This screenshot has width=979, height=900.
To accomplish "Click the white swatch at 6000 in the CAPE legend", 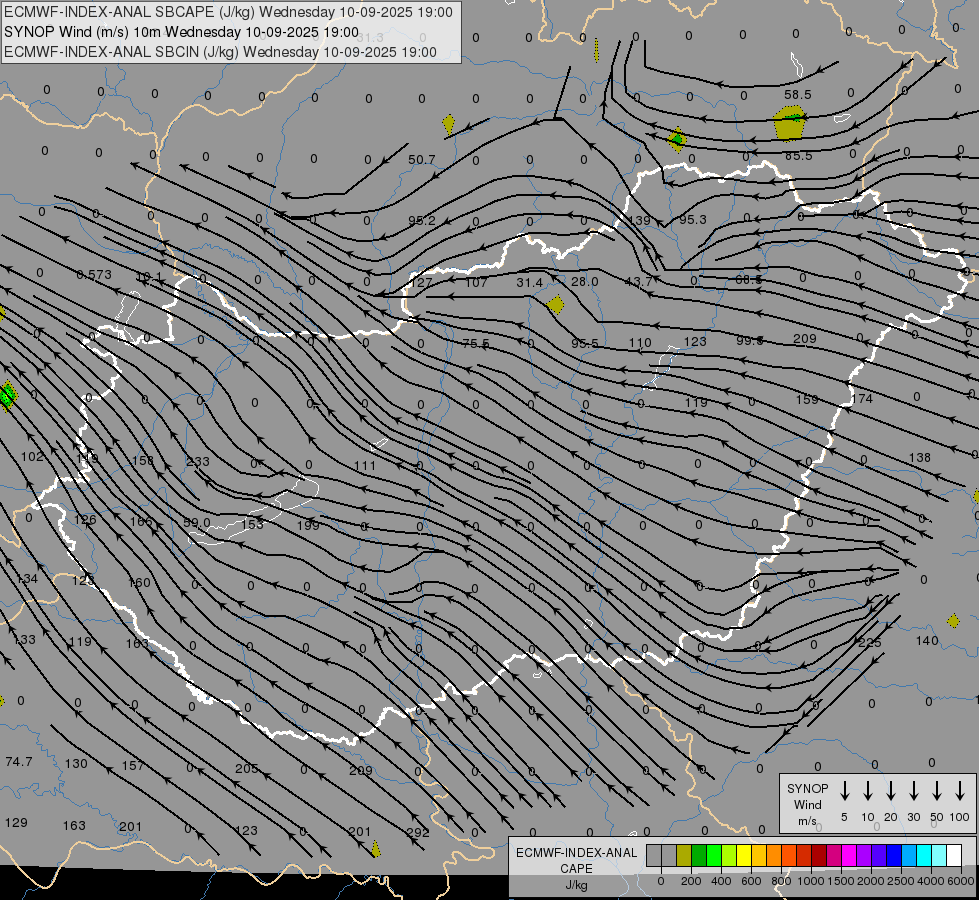I will tap(954, 856).
